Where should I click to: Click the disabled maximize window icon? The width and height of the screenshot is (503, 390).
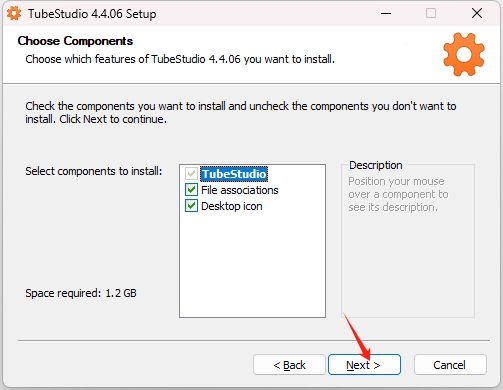[431, 13]
